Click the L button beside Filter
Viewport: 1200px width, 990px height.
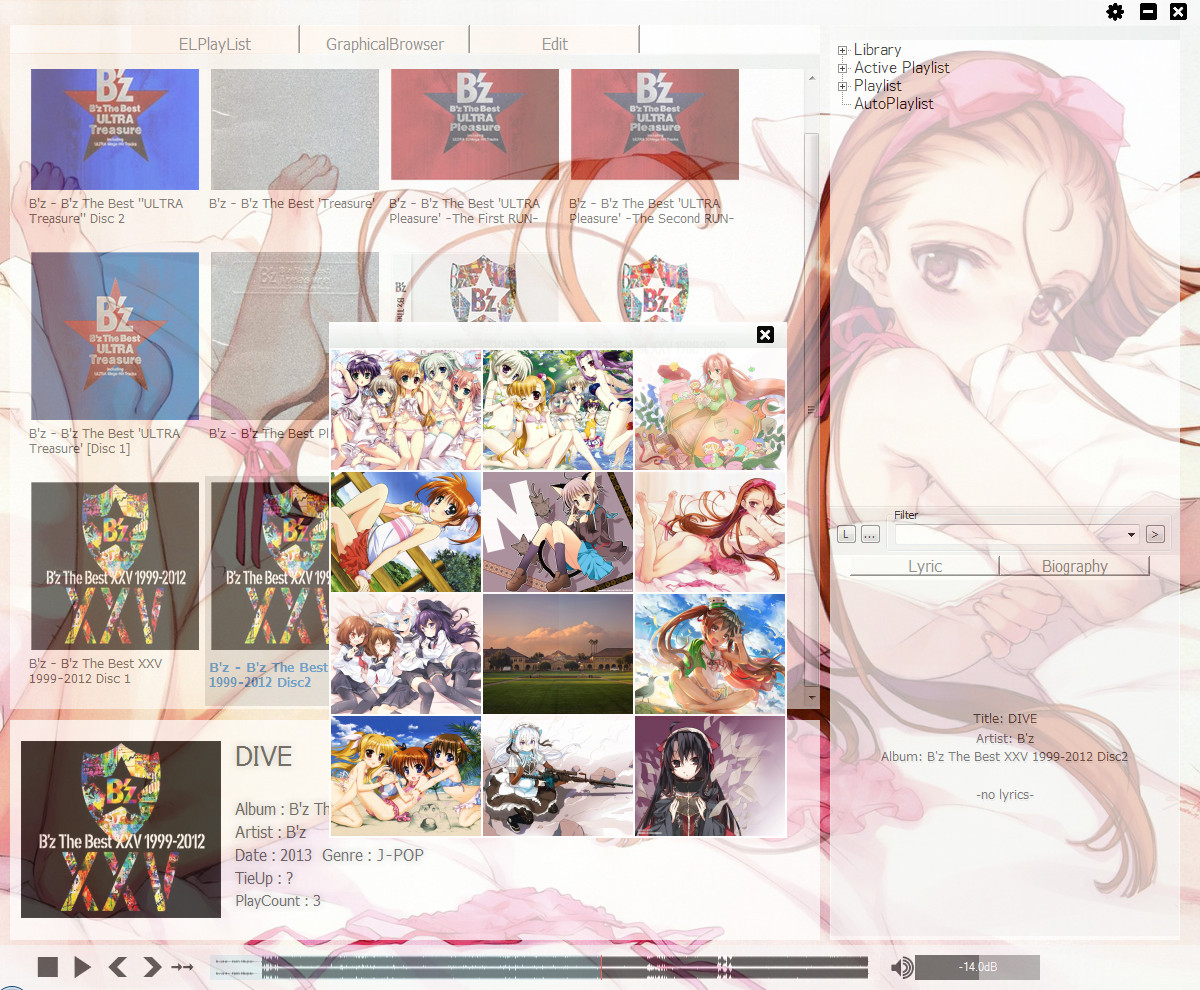[846, 535]
